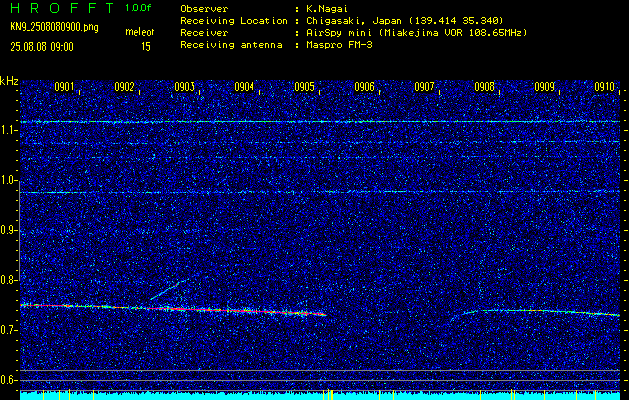Click the meteor label above the count
Screen dimensions: 629x400
coord(140,32)
